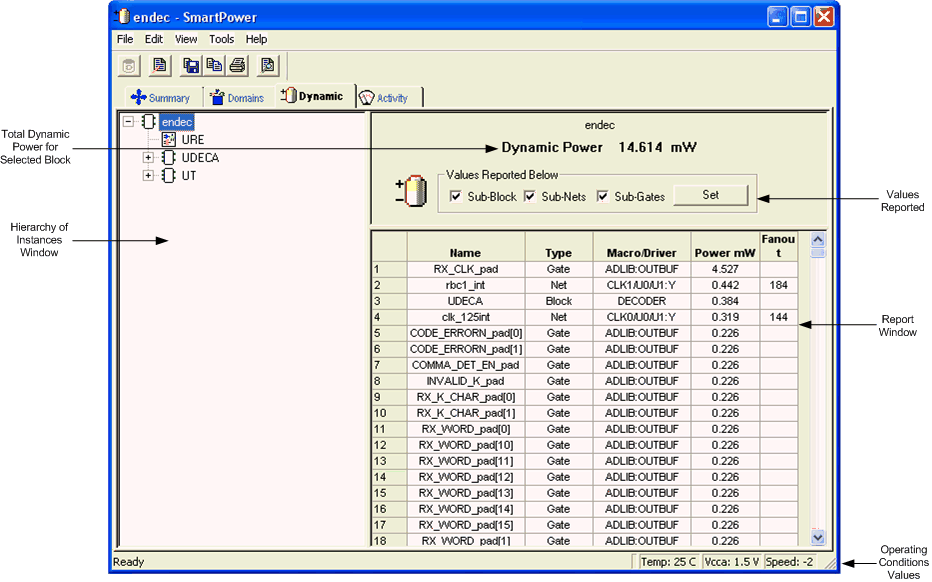Open the Tools menu
The image size is (932, 582).
221,39
